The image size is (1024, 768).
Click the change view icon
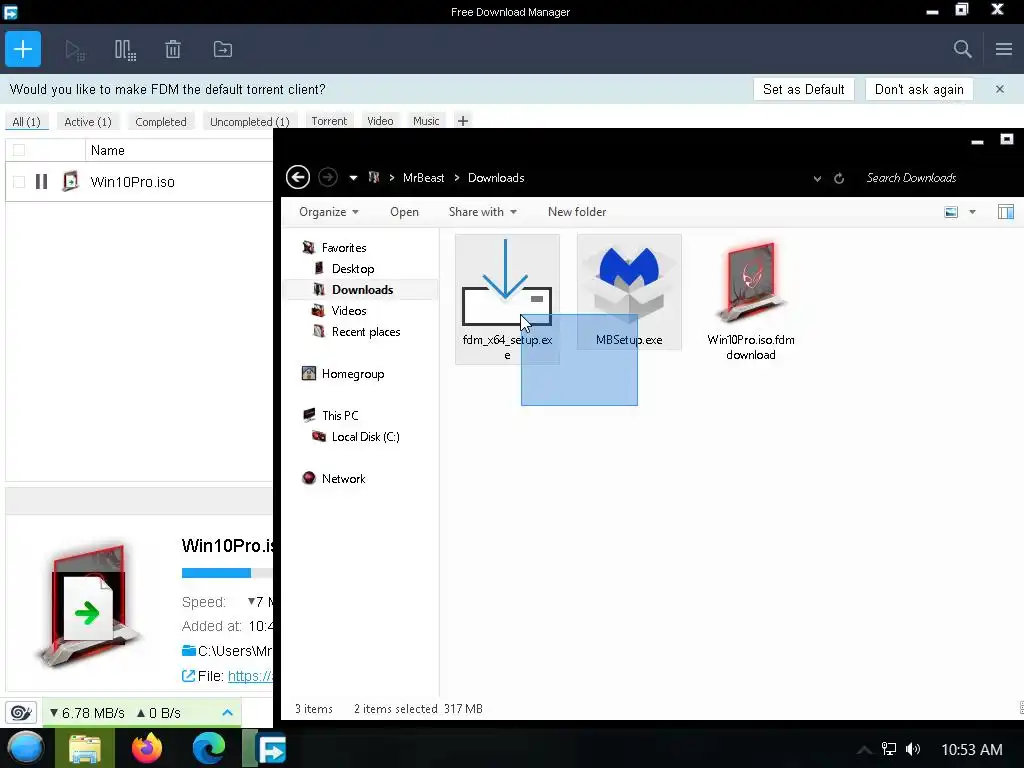click(x=952, y=212)
